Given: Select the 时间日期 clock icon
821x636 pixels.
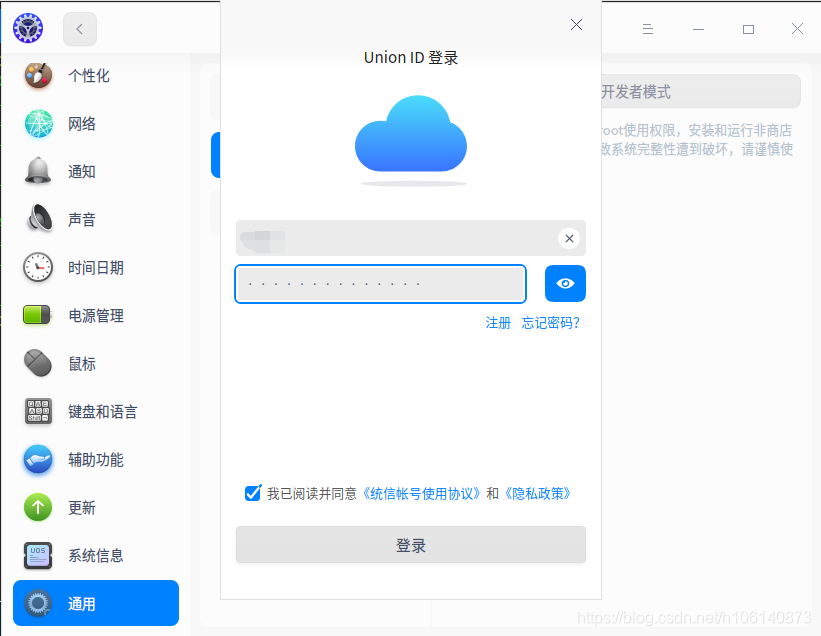Looking at the screenshot, I should tap(38, 267).
